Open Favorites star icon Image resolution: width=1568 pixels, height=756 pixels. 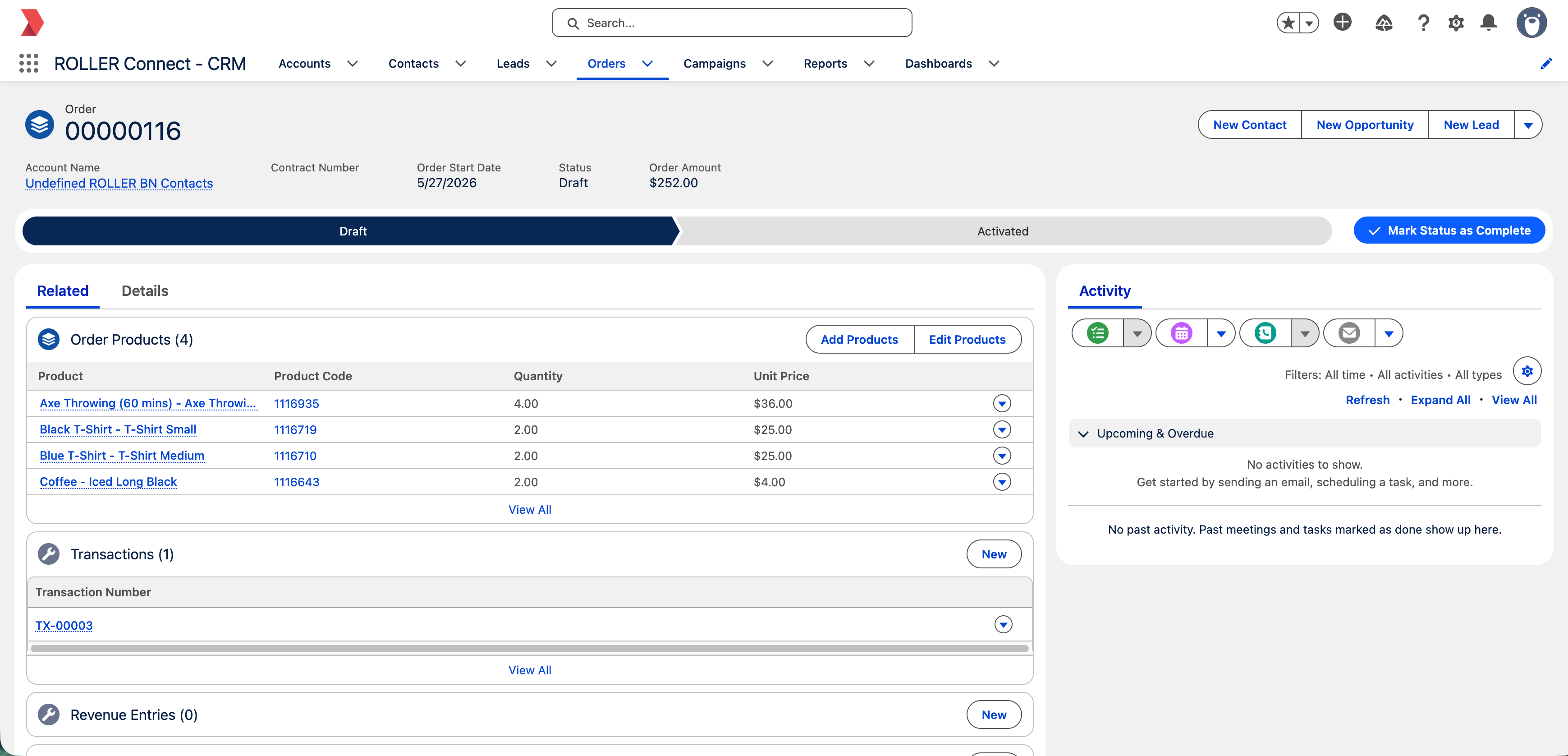click(1288, 23)
